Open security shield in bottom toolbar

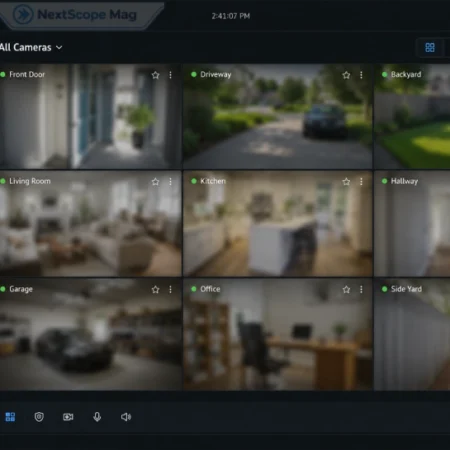point(39,417)
